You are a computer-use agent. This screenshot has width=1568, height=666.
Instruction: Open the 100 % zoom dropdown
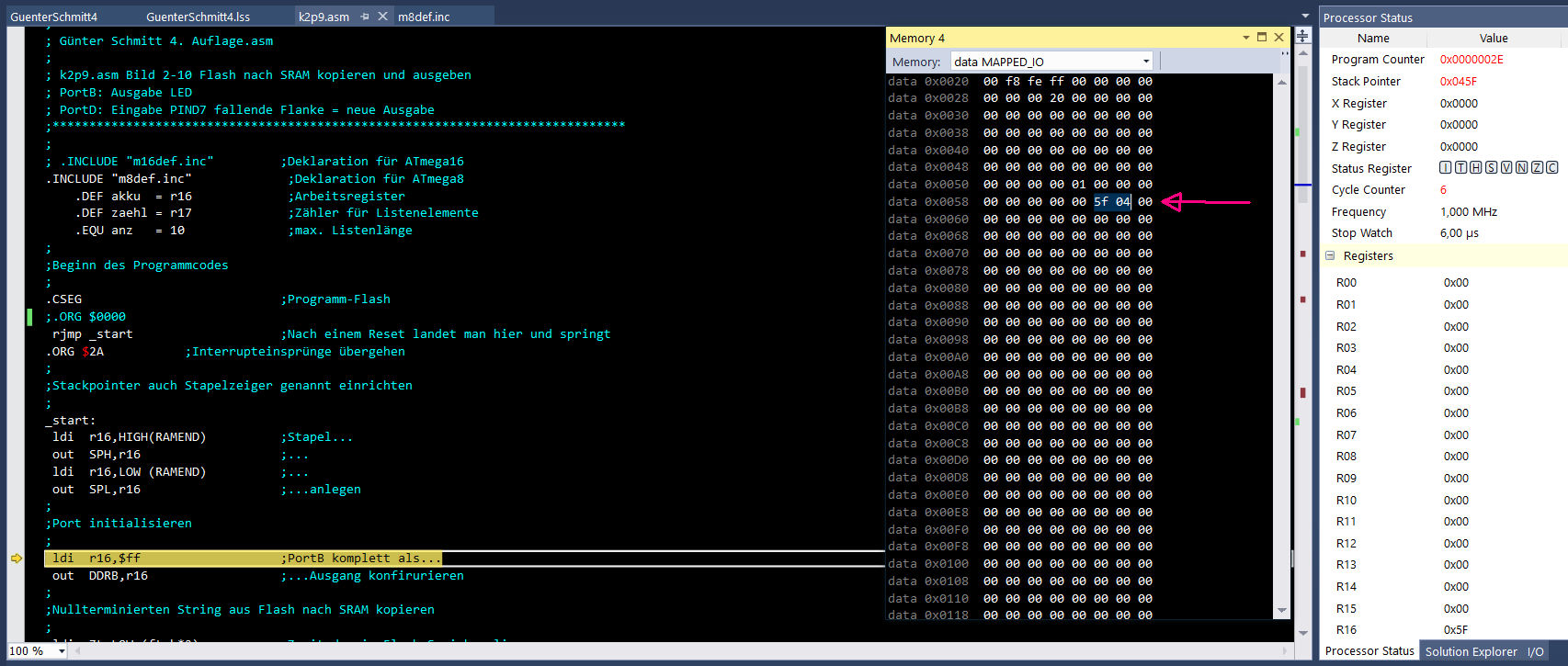point(62,650)
